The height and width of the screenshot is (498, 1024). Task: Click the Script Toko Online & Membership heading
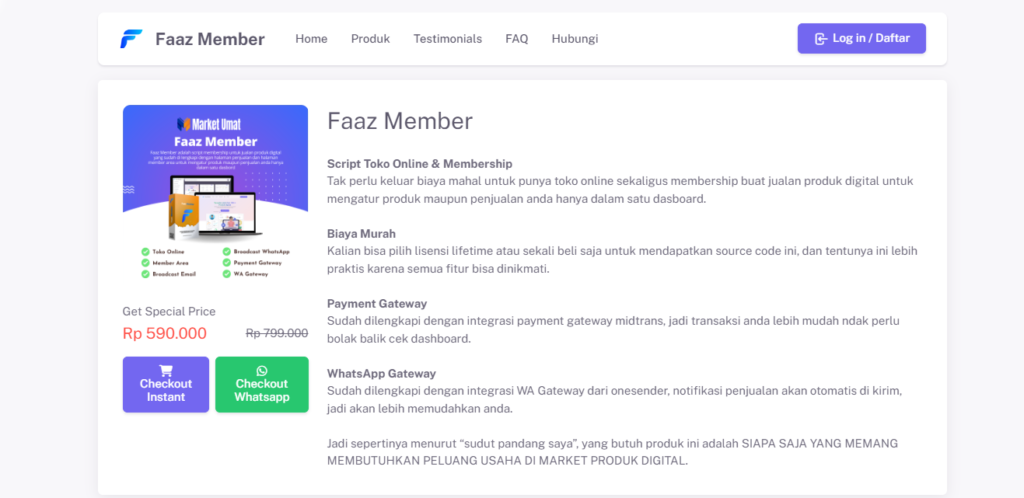pyautogui.click(x=419, y=163)
